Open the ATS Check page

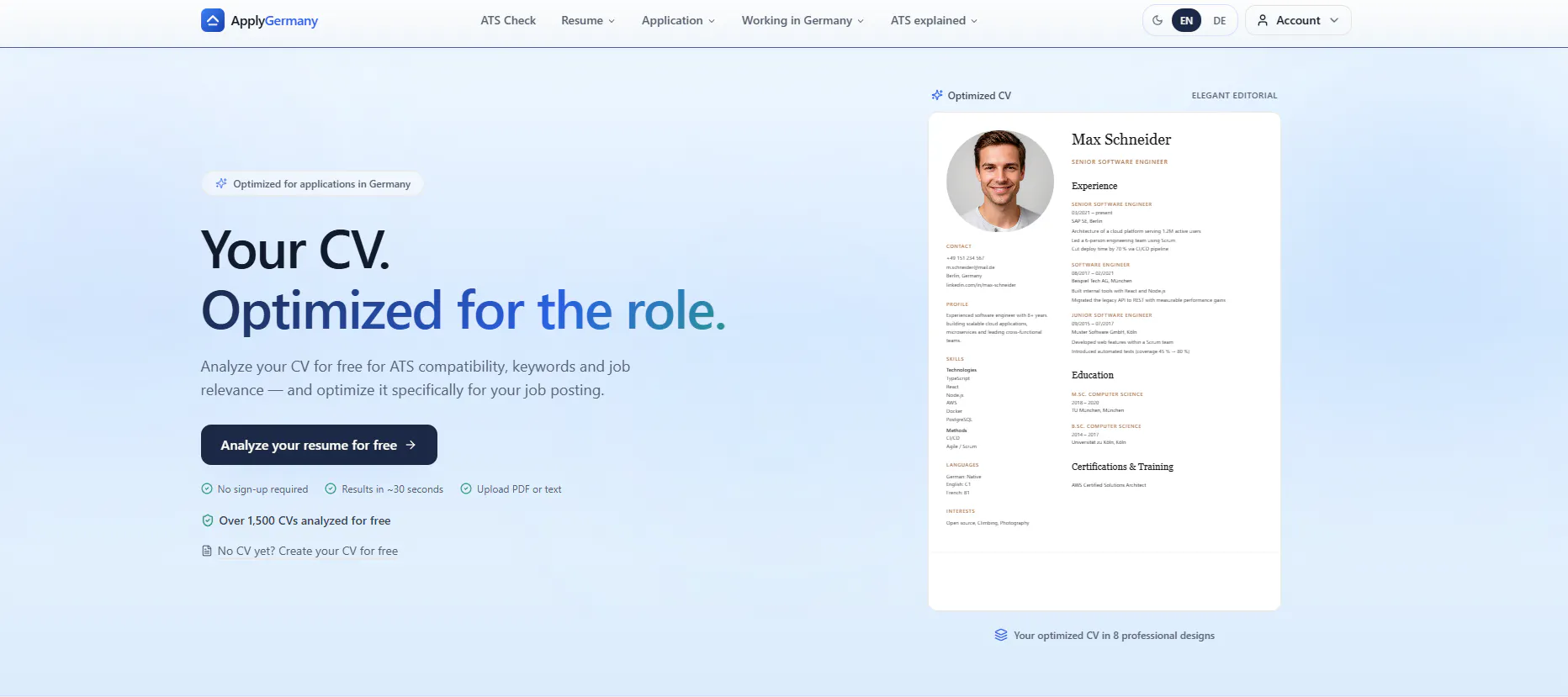(x=508, y=20)
